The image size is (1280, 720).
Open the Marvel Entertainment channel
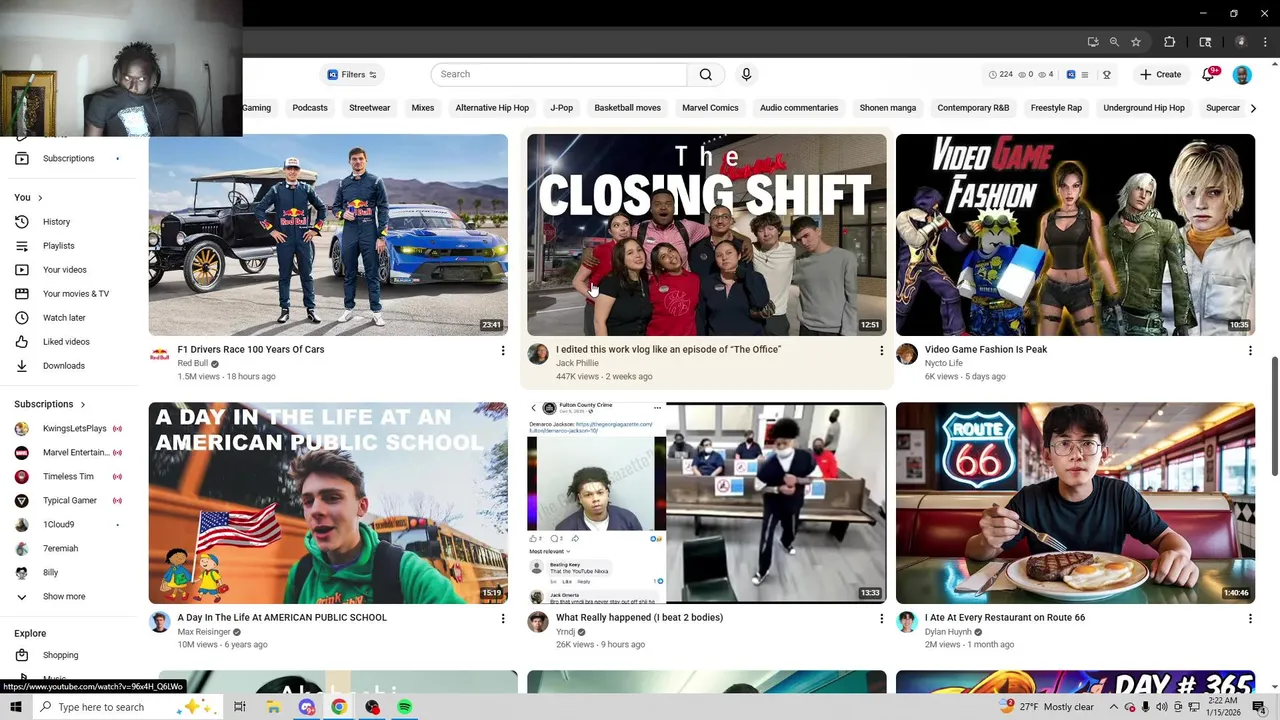(68, 452)
